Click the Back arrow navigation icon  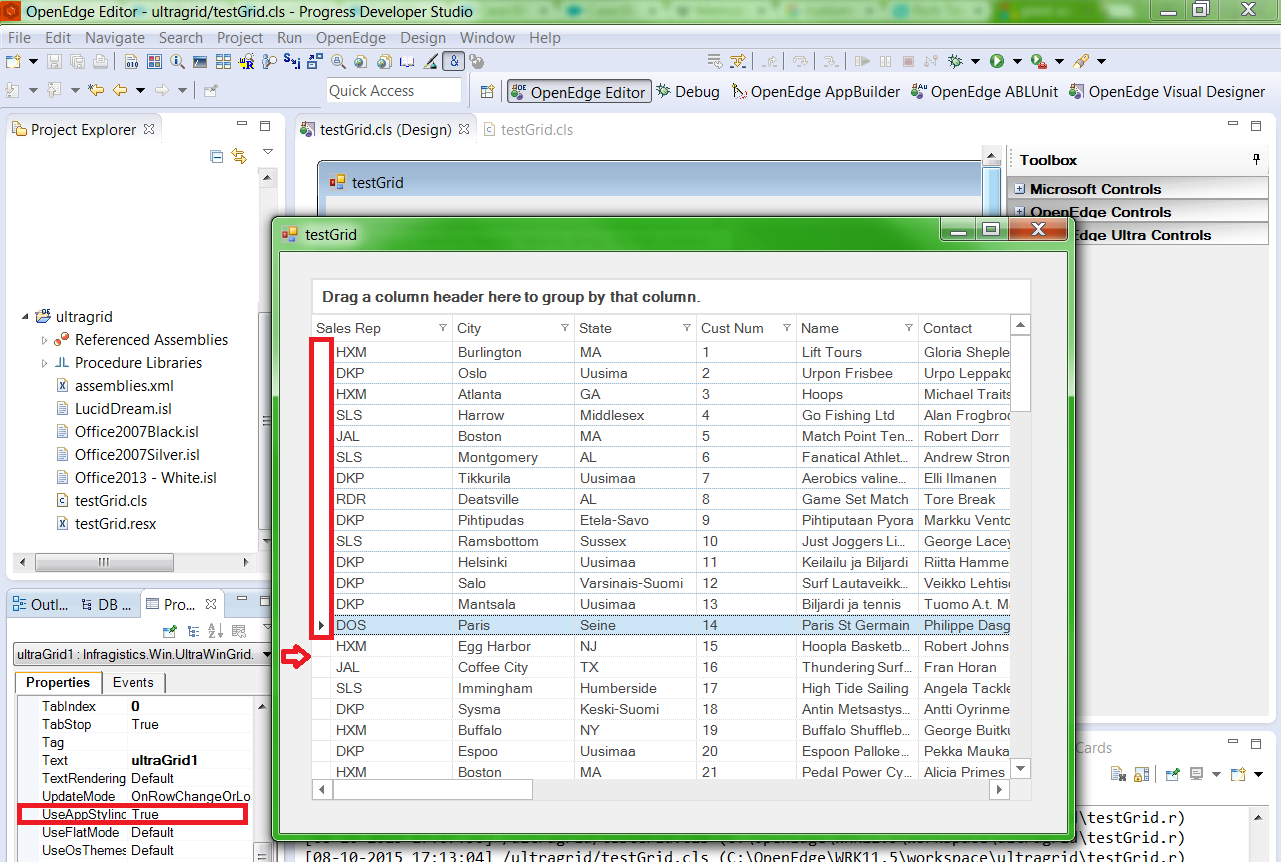coord(120,91)
